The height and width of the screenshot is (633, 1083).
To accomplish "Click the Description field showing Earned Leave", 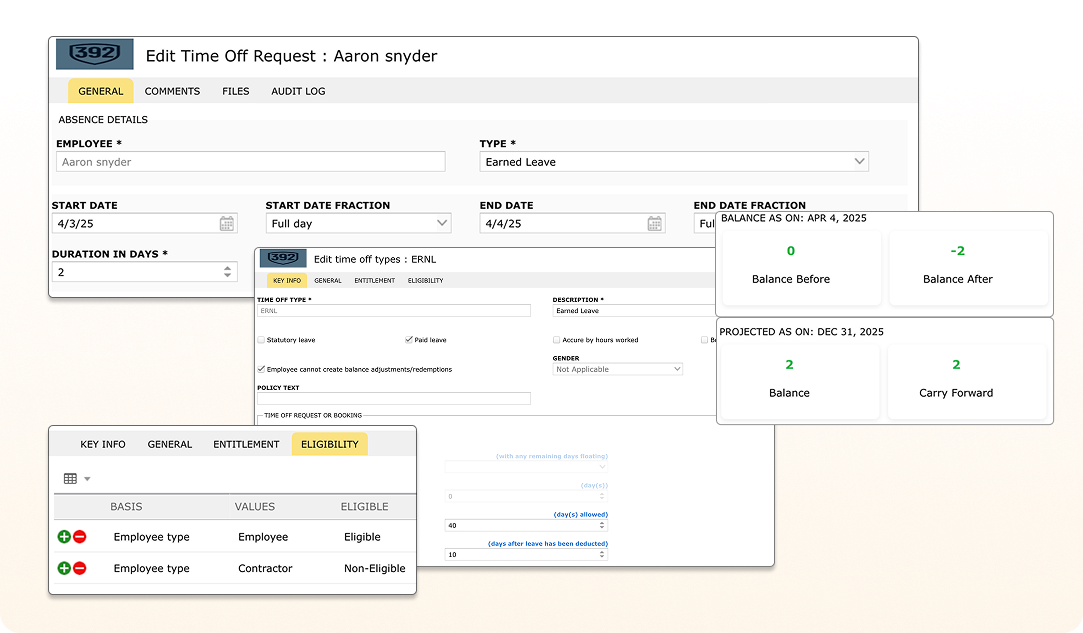I will pyautogui.click(x=633, y=311).
